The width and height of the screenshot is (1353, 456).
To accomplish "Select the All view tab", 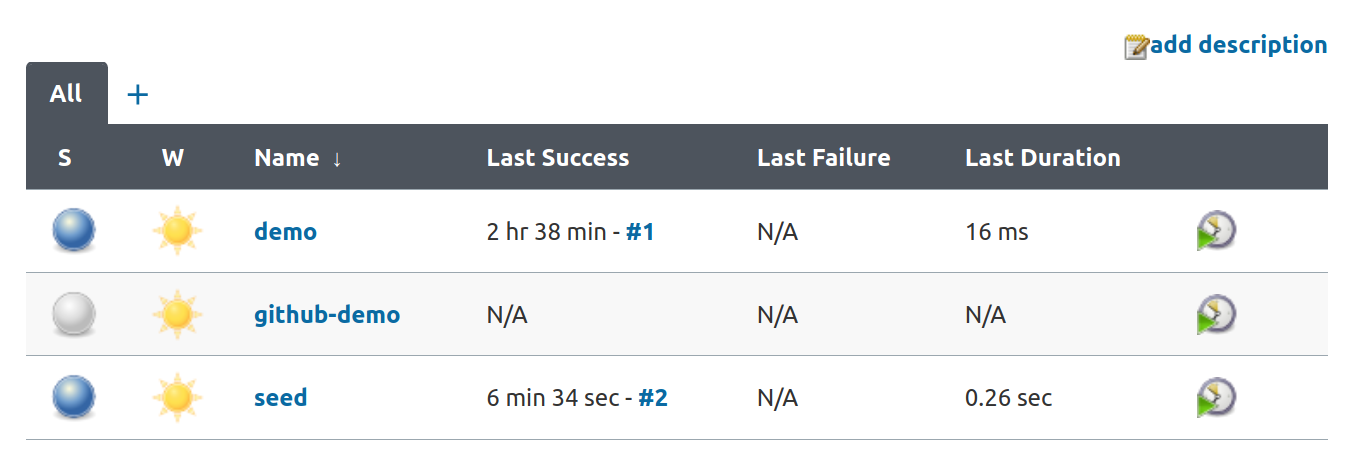I will 66,94.
